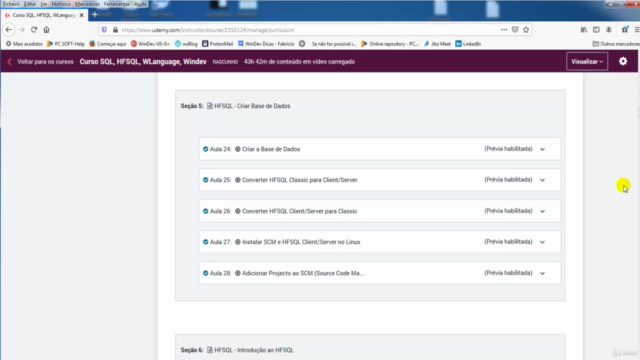Click the video icon of Aula 27
Screen dimensions: 640x360
click(x=238, y=242)
